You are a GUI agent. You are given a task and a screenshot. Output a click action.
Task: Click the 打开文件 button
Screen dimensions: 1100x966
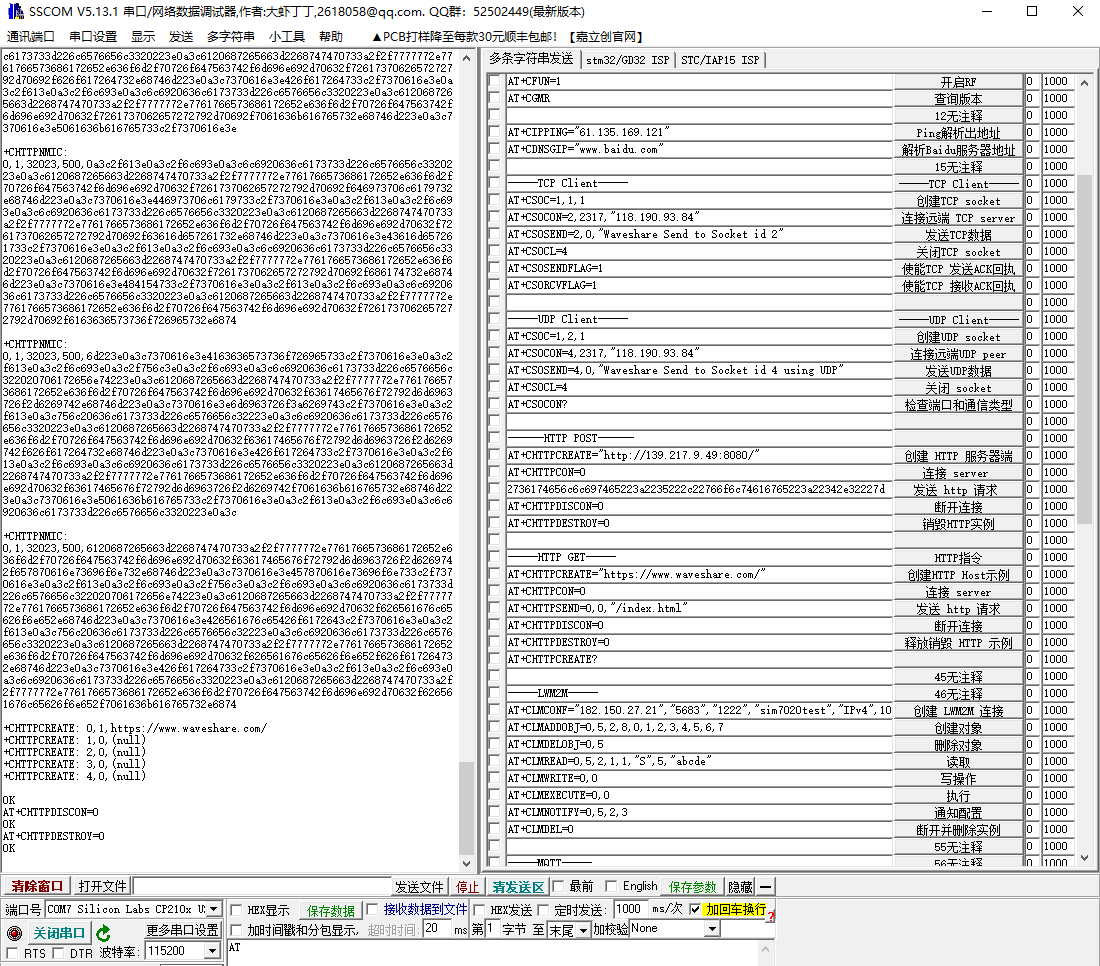point(102,886)
